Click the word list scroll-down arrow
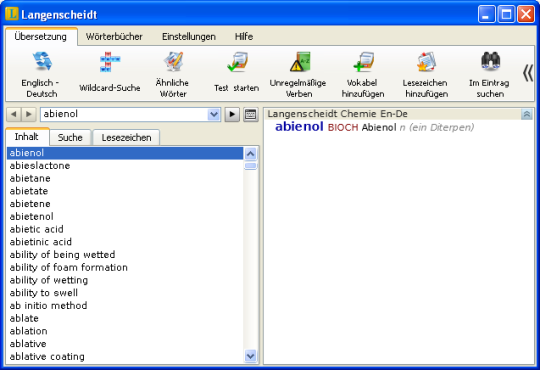This screenshot has height=370, width=540. (250, 356)
